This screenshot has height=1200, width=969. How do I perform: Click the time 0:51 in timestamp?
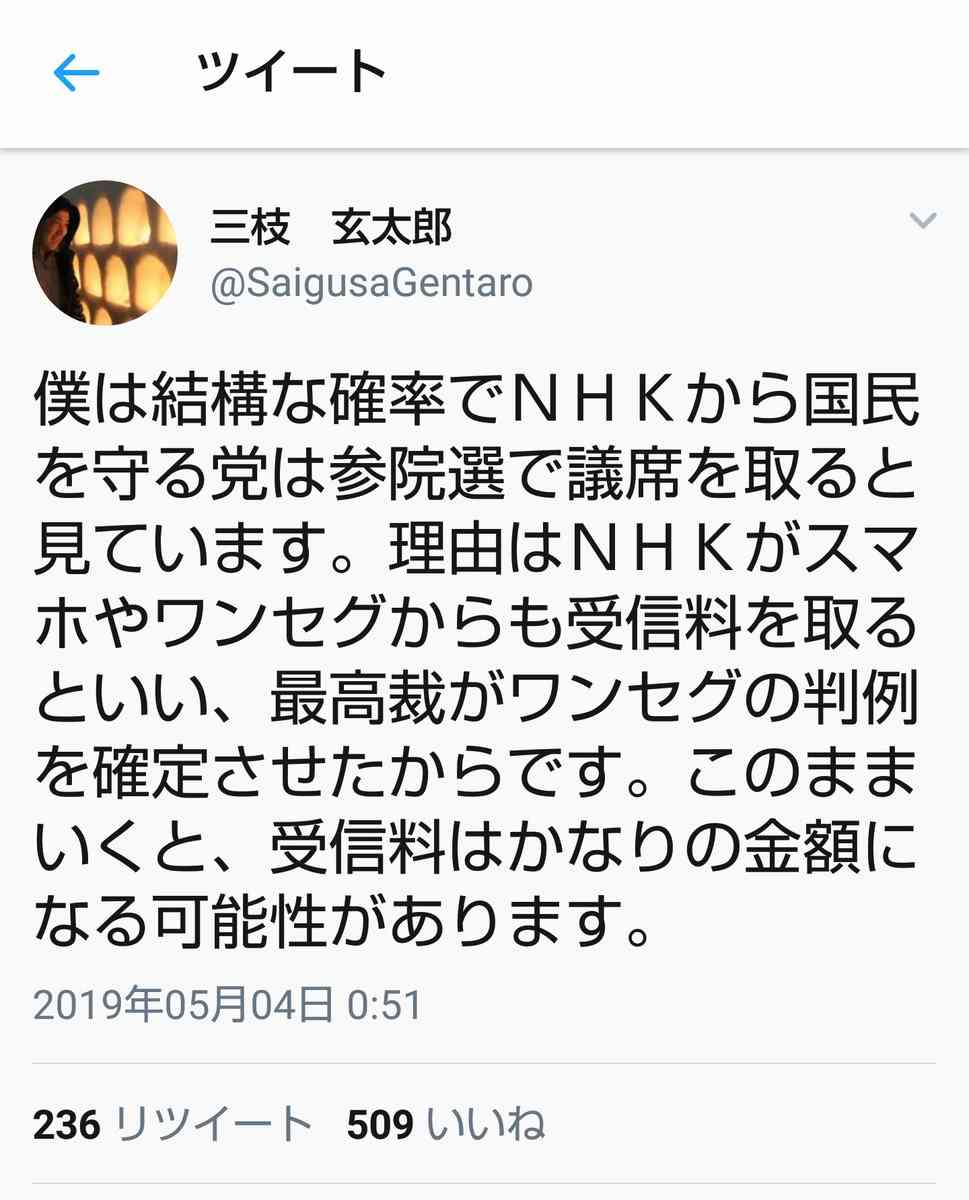click(385, 1006)
